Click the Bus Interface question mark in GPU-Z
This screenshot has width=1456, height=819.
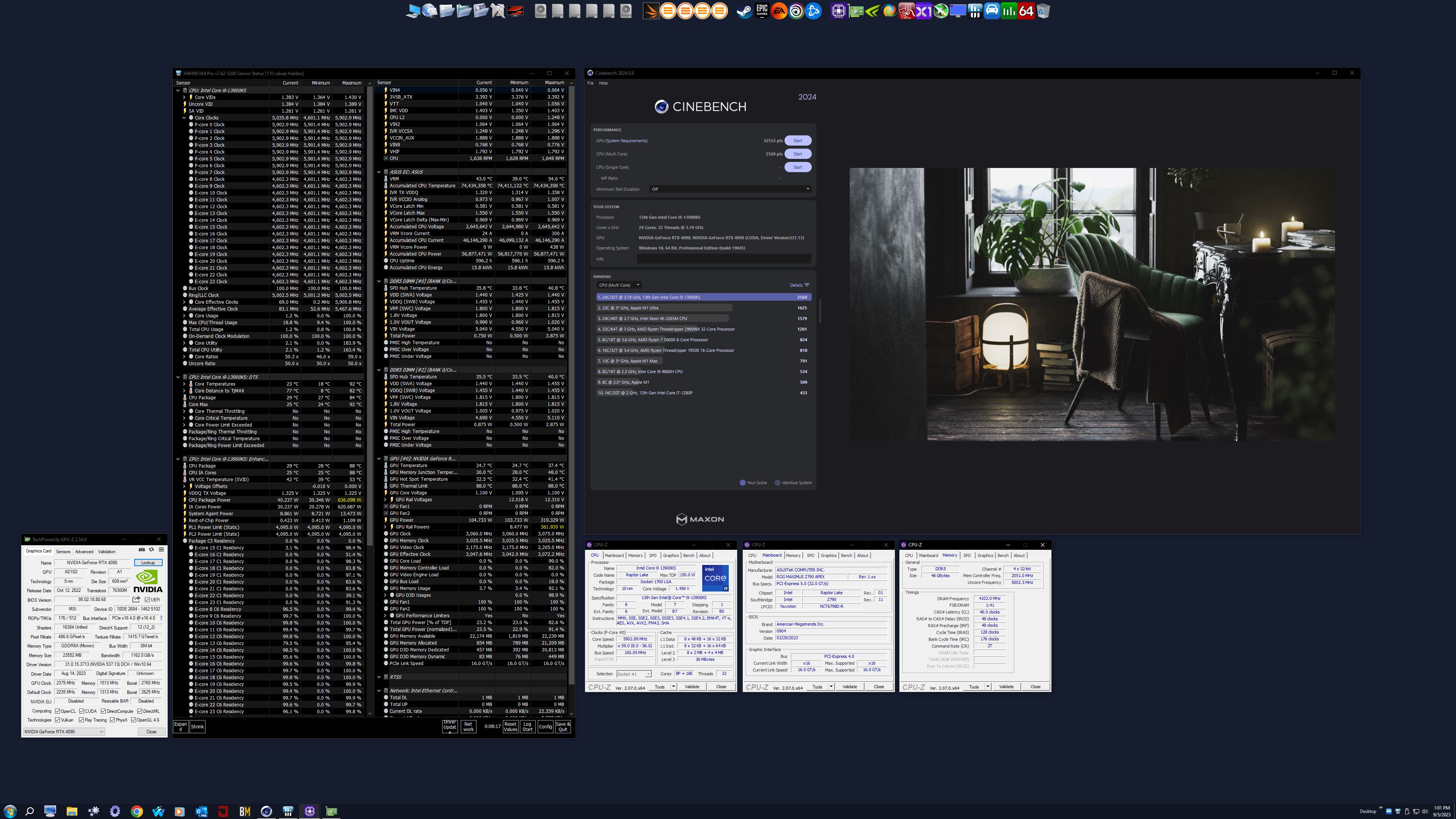click(161, 618)
